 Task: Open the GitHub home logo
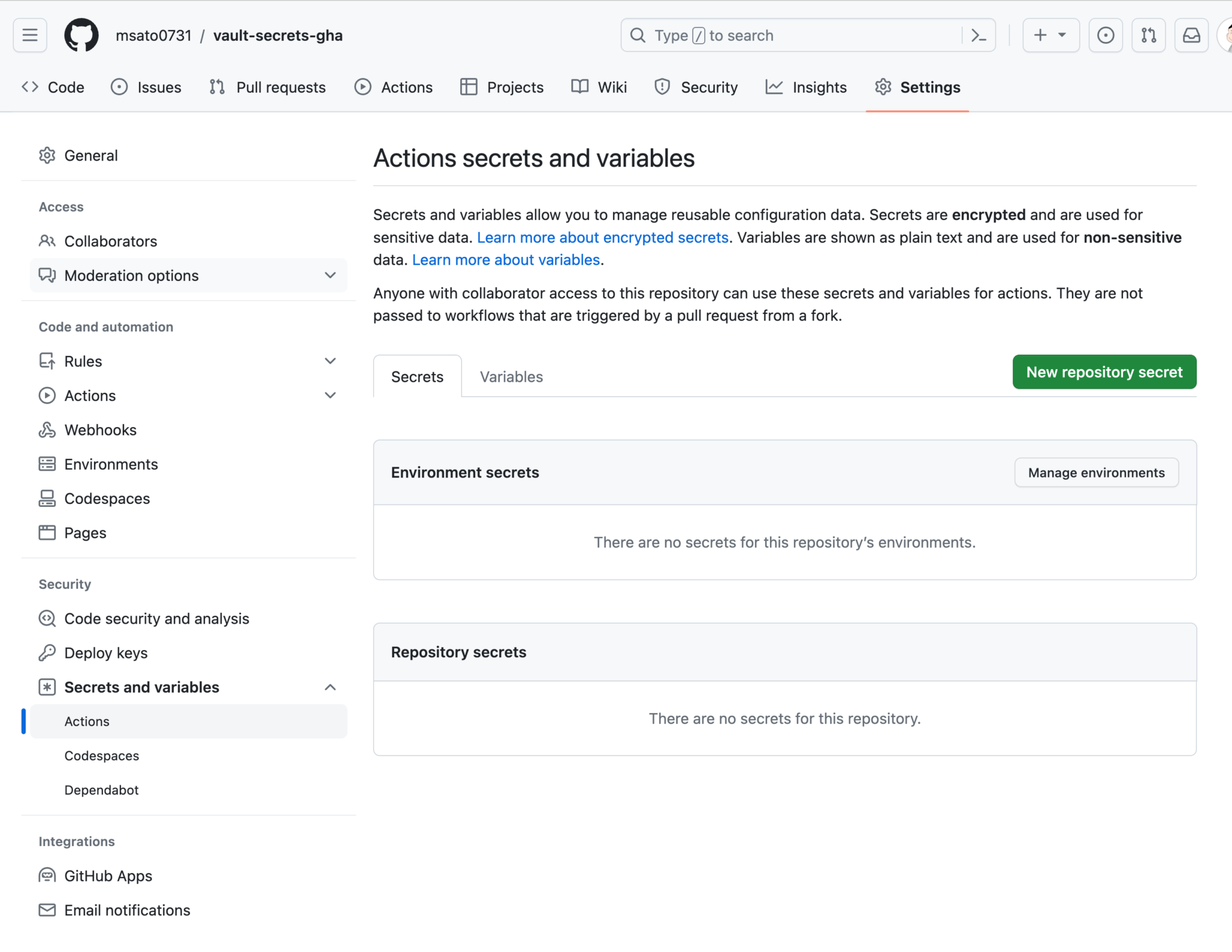click(x=81, y=35)
